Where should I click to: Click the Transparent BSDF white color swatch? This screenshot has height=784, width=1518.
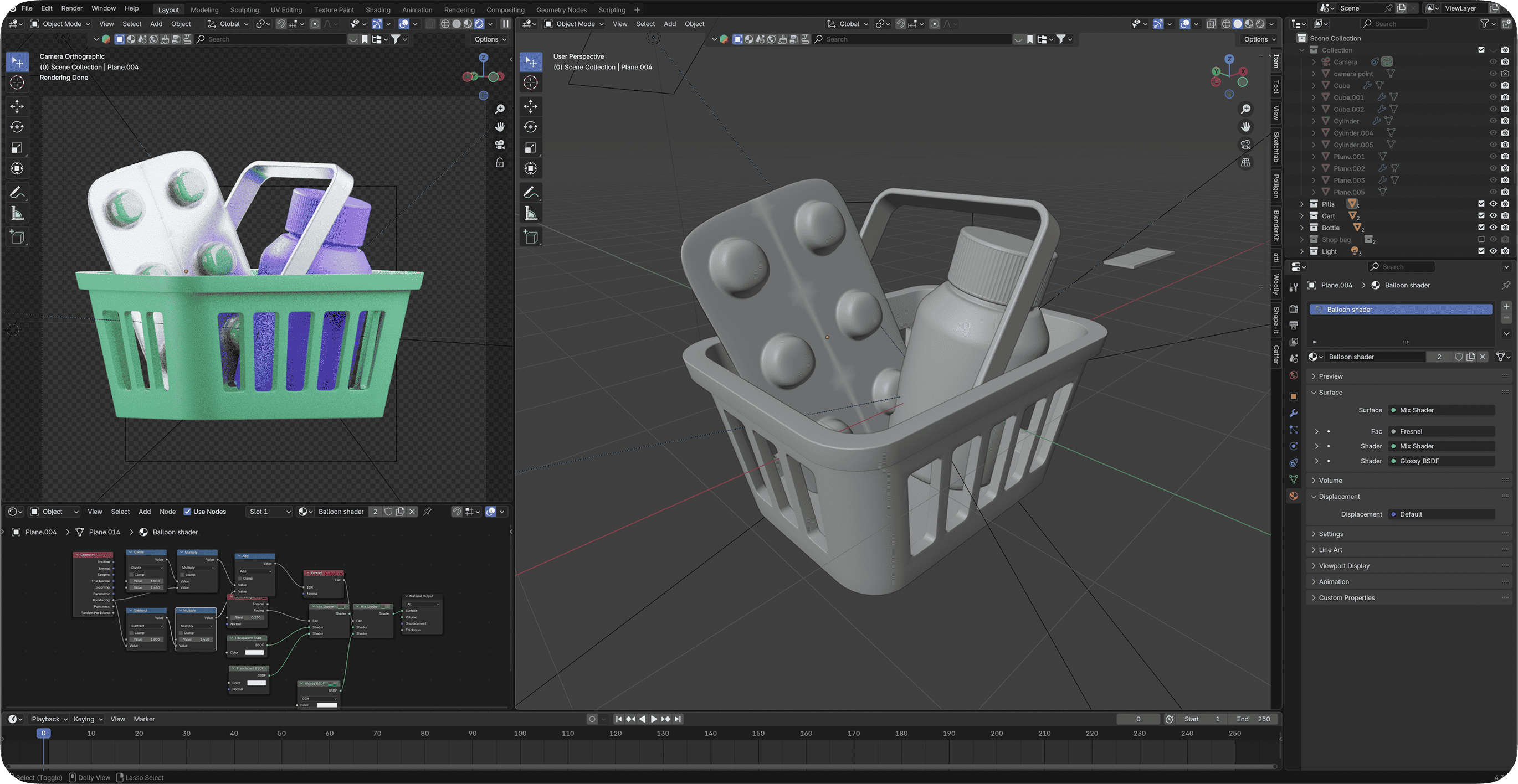(x=254, y=652)
